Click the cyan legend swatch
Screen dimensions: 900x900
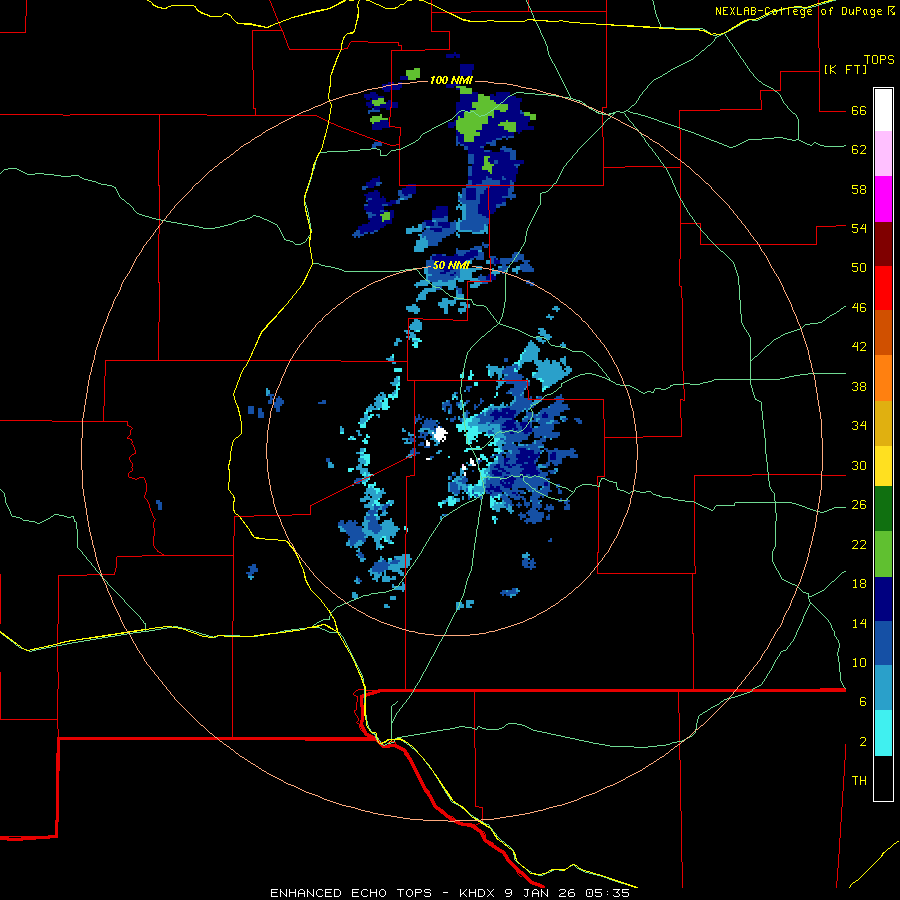(883, 733)
